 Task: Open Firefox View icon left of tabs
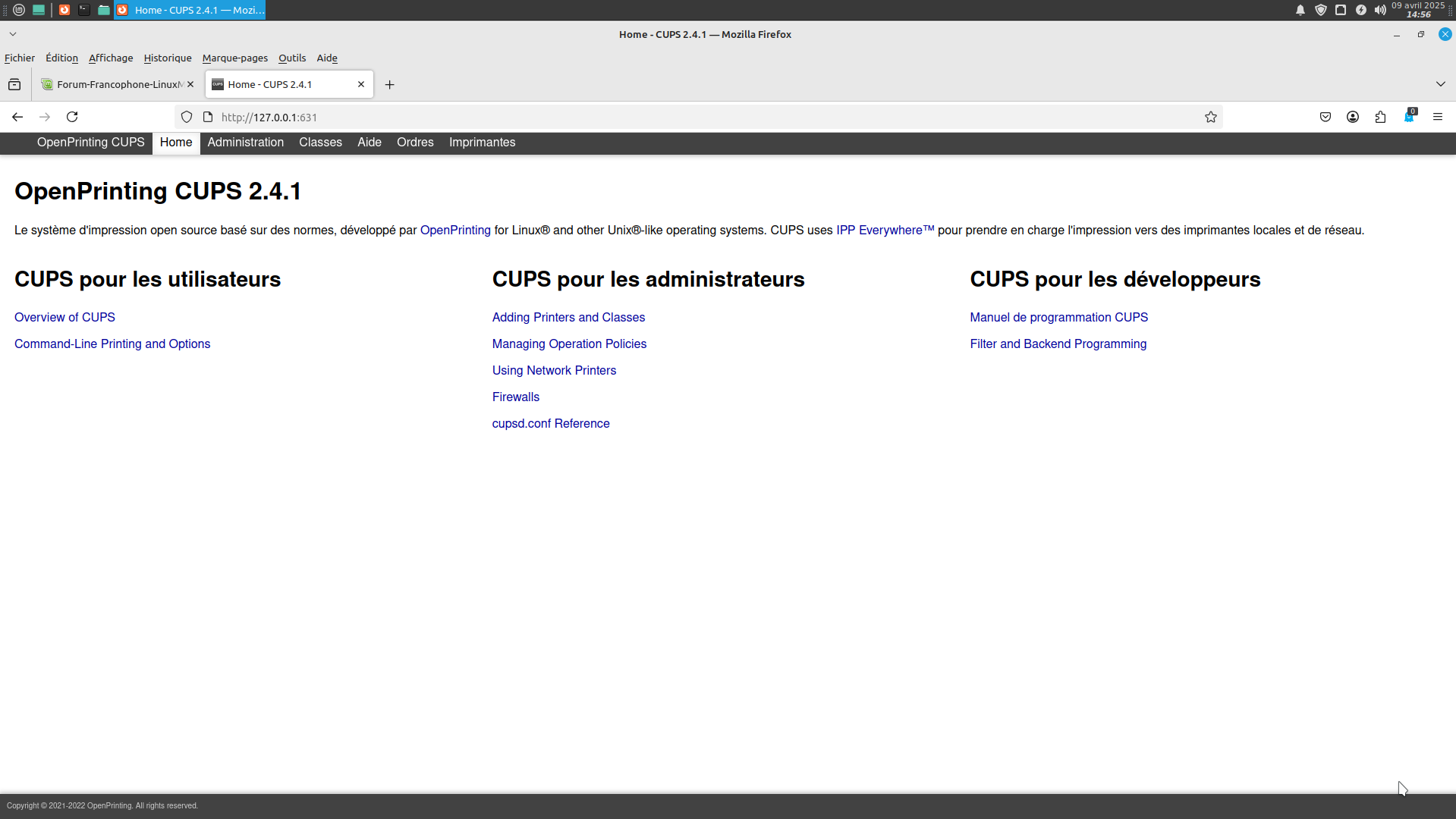pyautogui.click(x=14, y=84)
